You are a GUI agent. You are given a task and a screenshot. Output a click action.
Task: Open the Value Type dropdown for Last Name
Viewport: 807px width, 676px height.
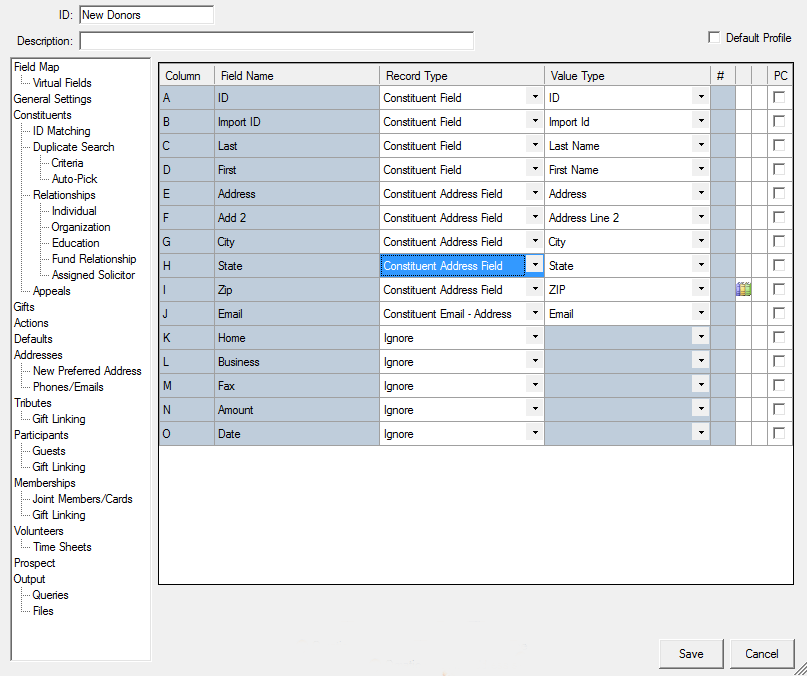click(x=701, y=145)
